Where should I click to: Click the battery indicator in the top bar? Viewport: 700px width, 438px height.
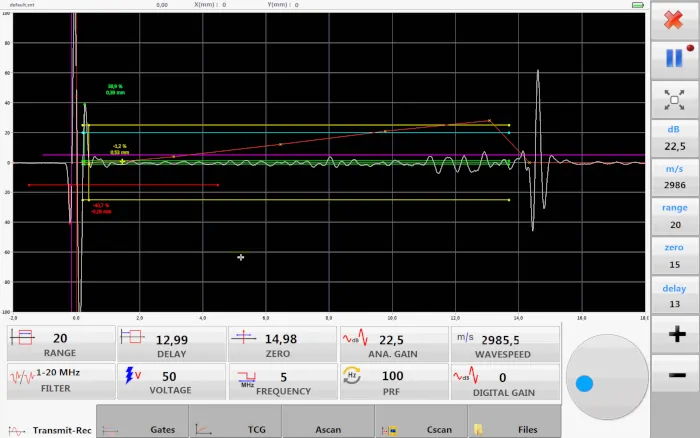[x=638, y=5]
